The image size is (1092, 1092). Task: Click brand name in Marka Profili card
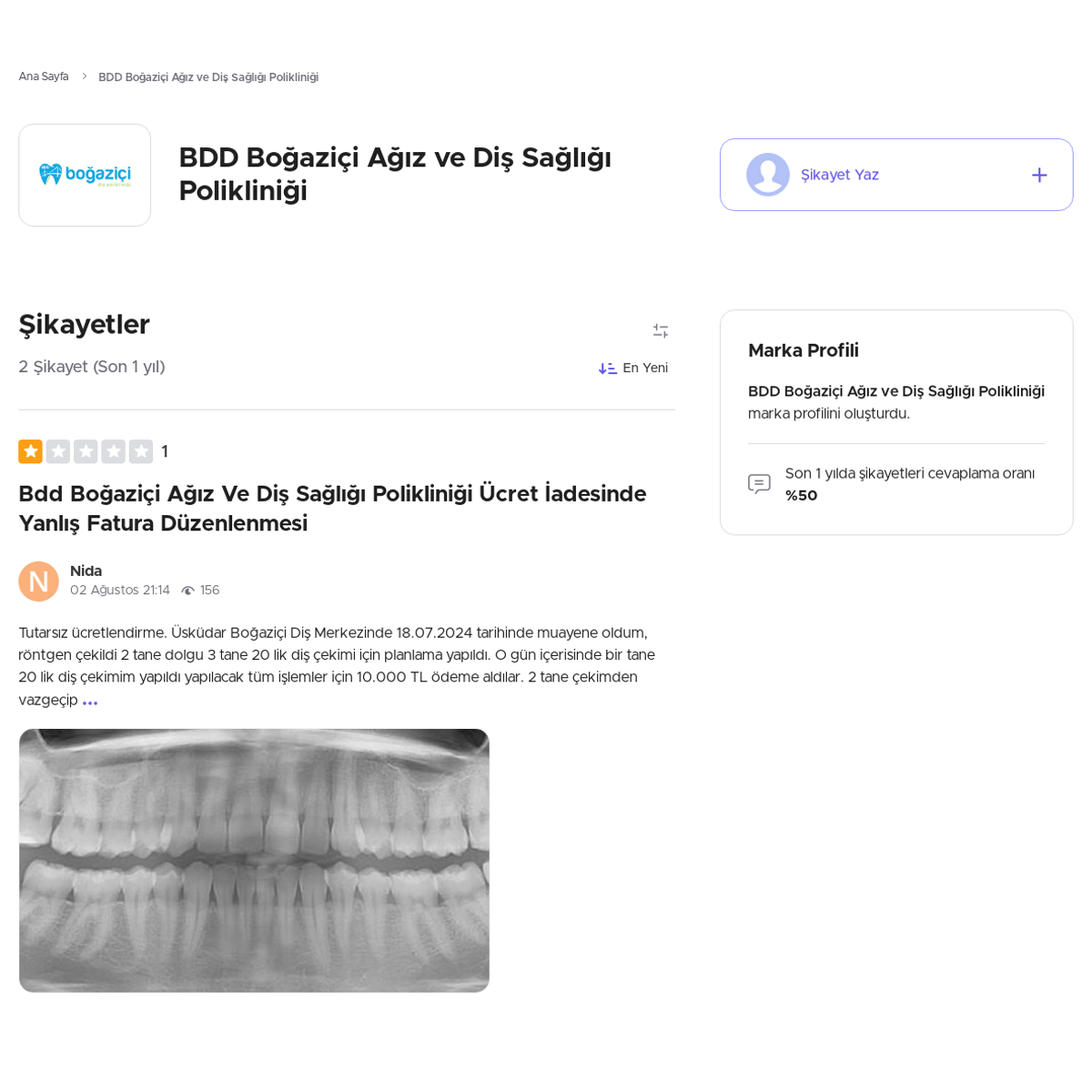pyautogui.click(x=896, y=391)
